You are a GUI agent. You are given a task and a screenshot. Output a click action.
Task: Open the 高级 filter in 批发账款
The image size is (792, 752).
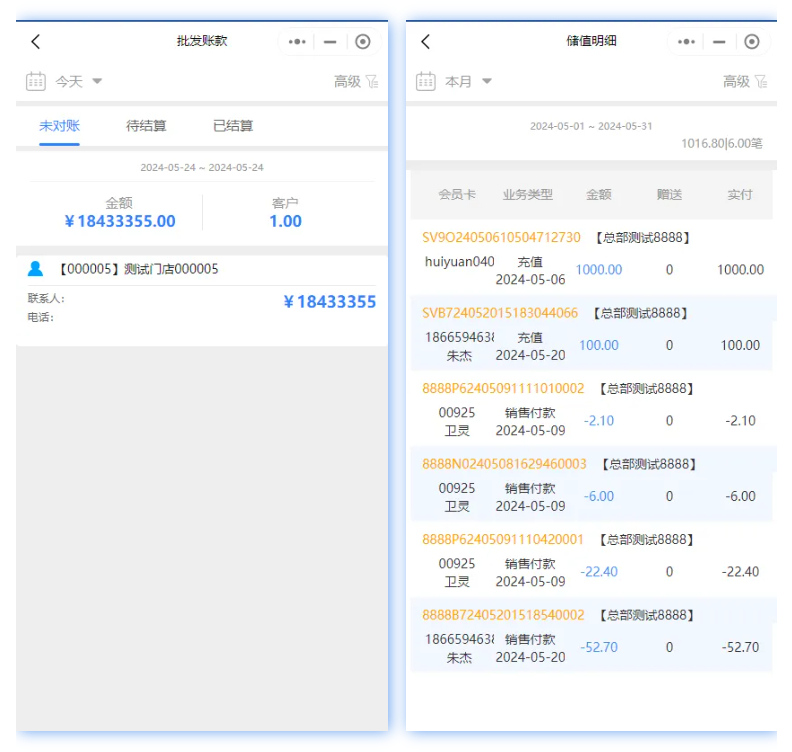(x=356, y=81)
